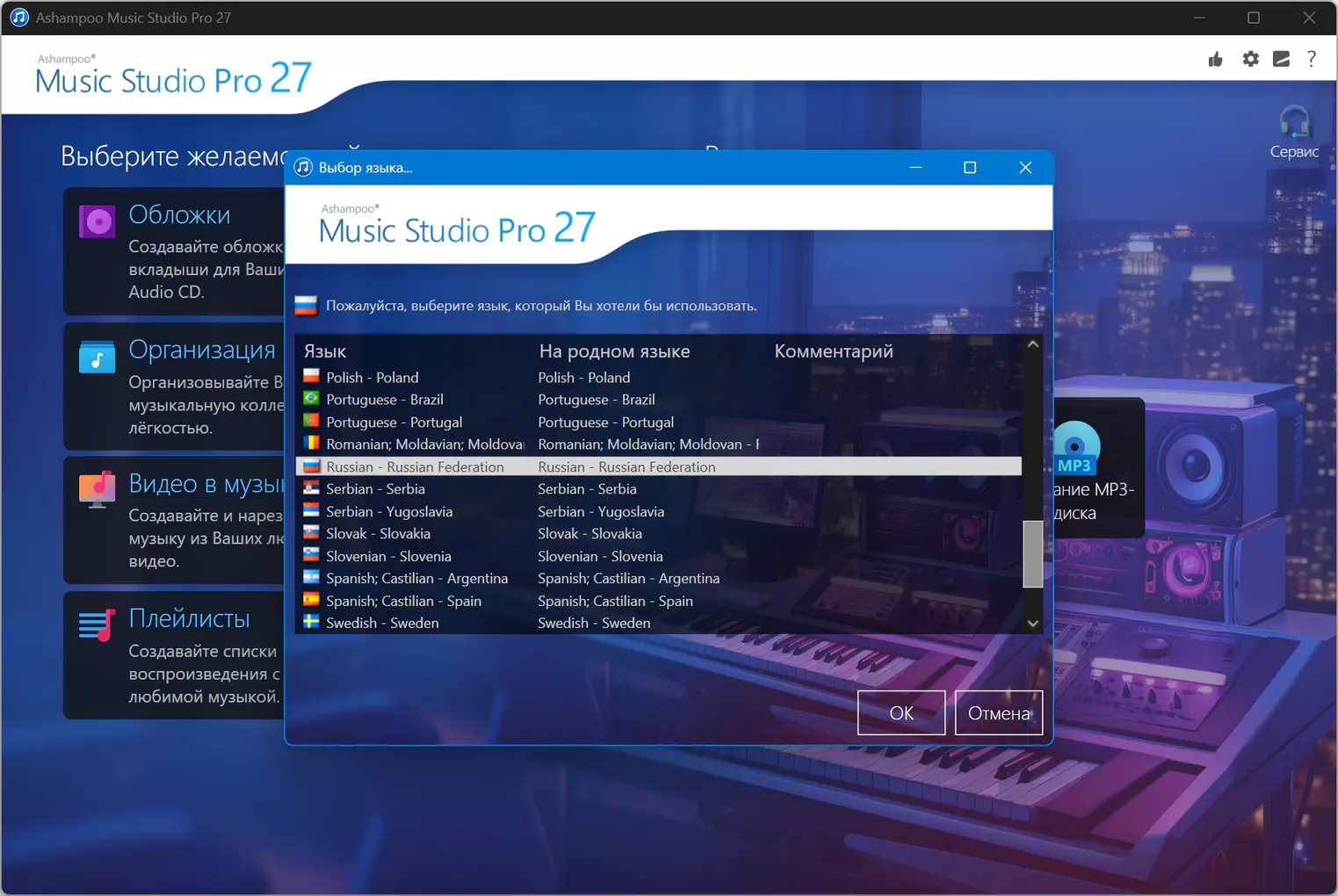Click the Serbian - Serbia flag icon
The height and width of the screenshot is (896, 1338).
pyautogui.click(x=311, y=488)
